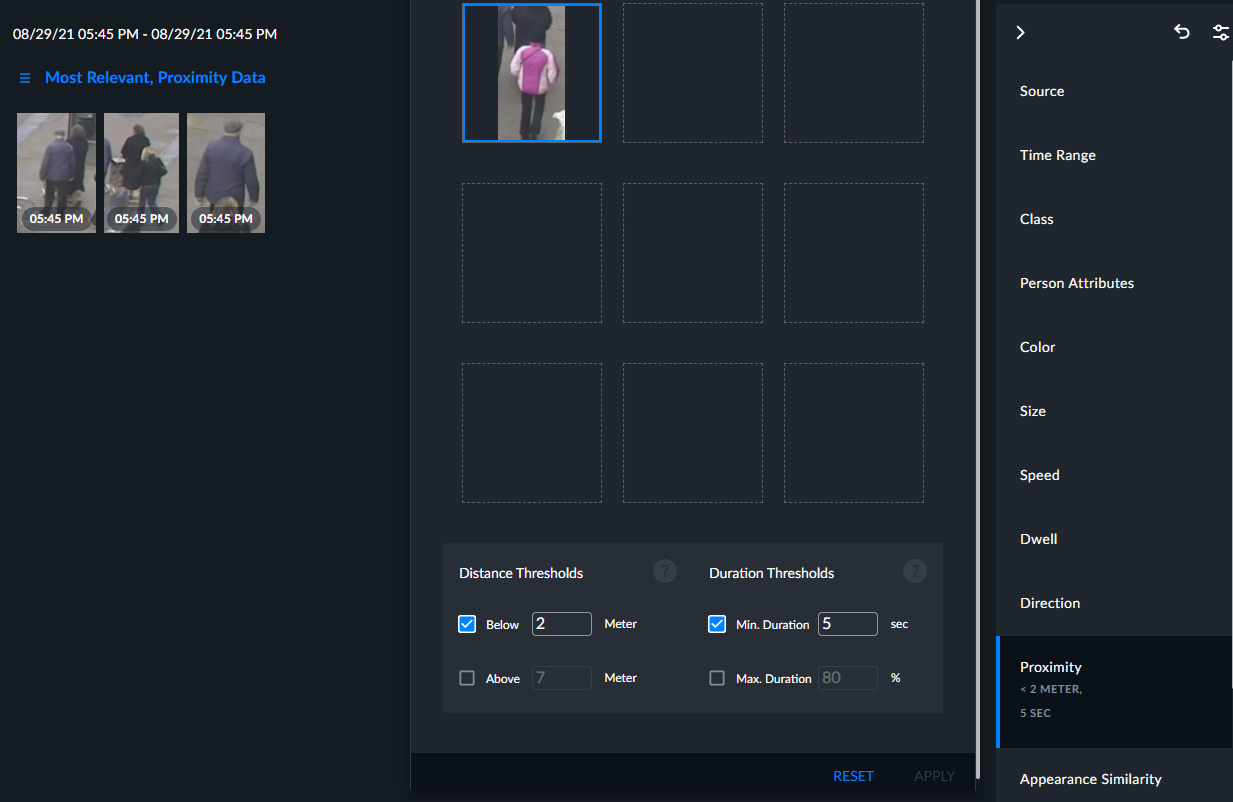Open Duration Thresholds help question mark

[x=915, y=571]
